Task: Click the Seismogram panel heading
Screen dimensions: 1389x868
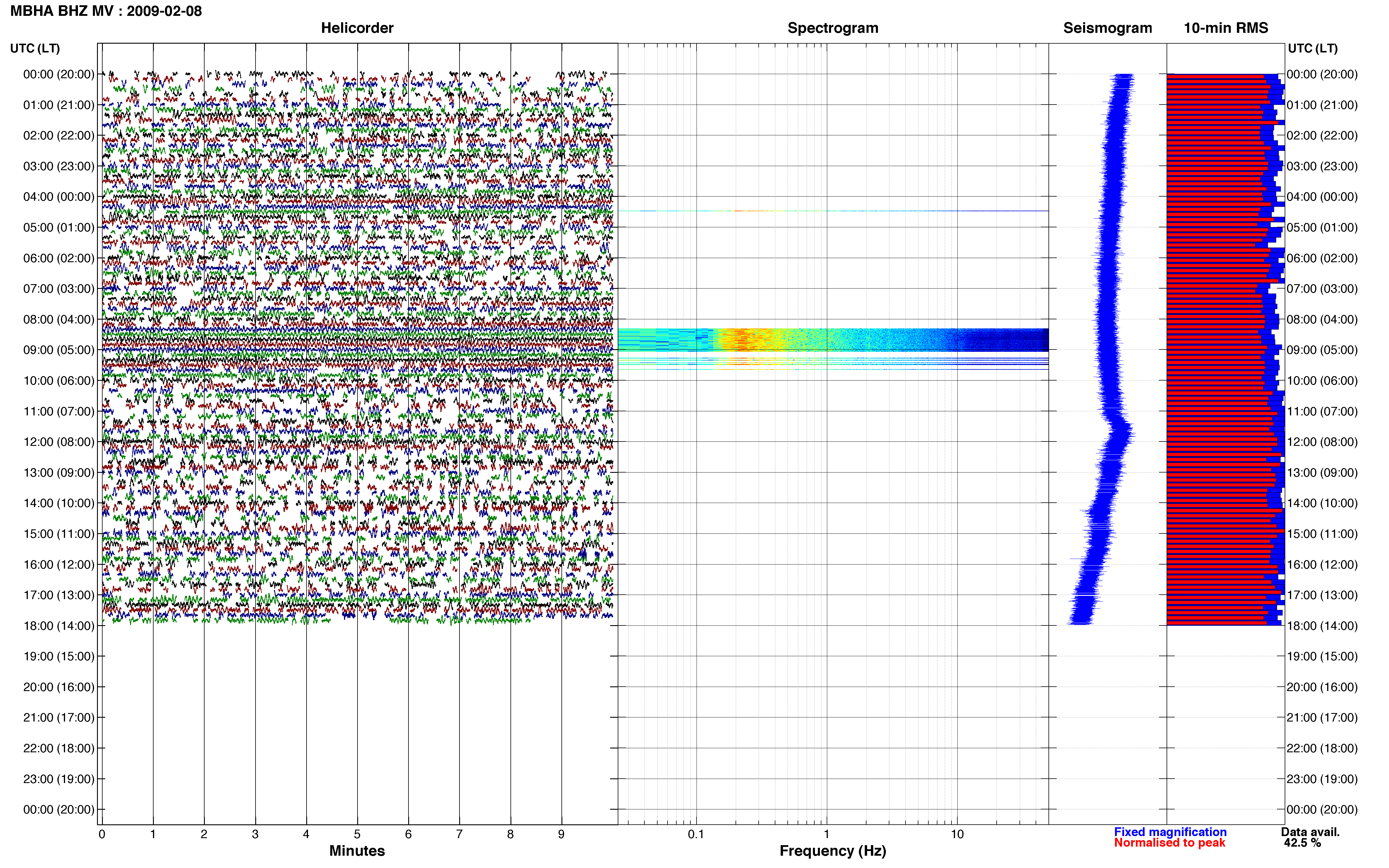Action: coord(1108,28)
